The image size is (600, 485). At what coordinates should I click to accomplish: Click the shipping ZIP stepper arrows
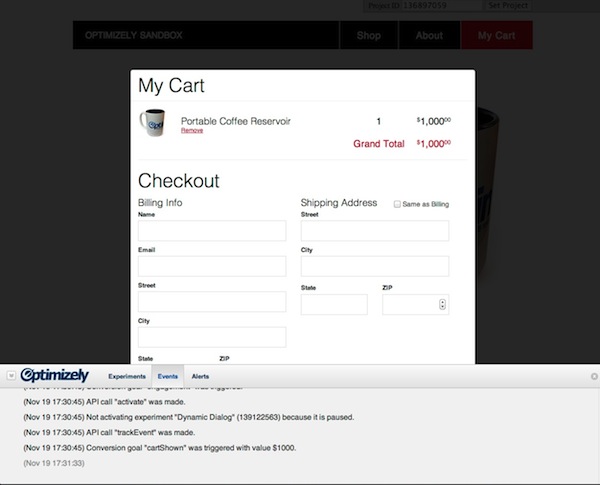click(x=442, y=305)
